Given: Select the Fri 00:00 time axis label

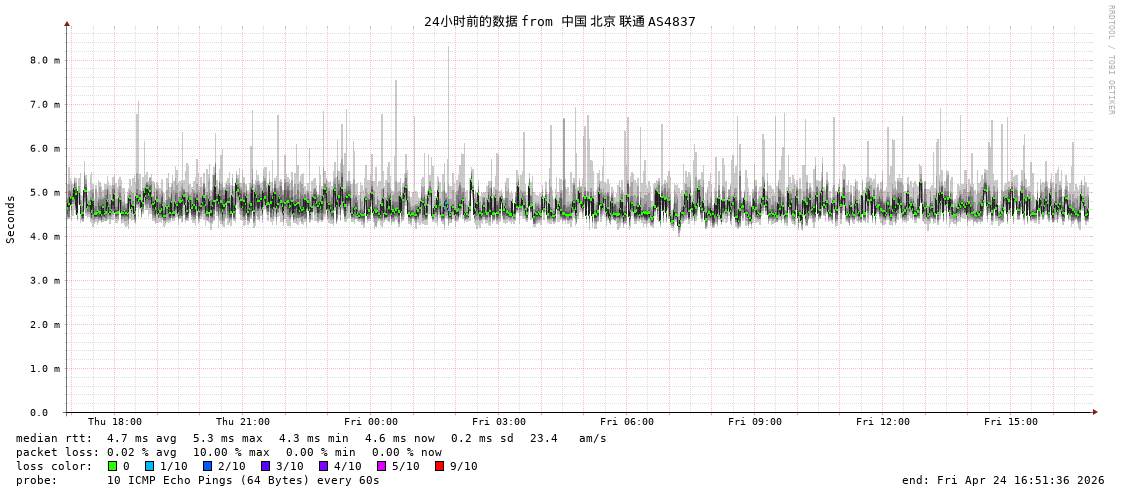Looking at the screenshot, I should tap(371, 422).
